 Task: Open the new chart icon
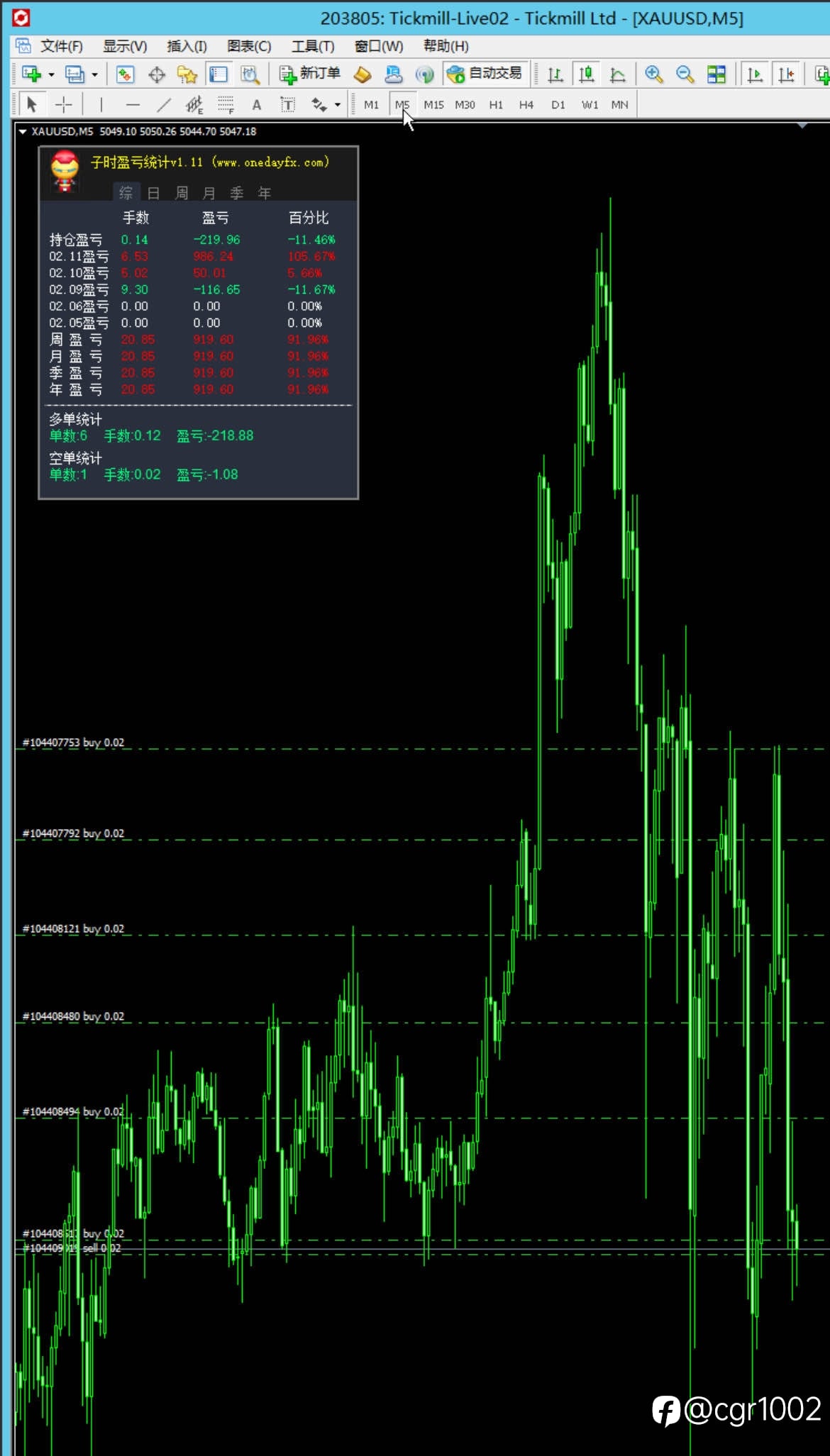click(x=31, y=74)
